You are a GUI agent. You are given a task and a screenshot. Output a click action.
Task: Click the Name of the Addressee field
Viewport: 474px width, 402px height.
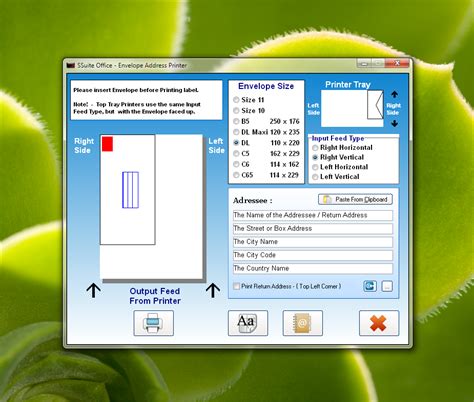point(313,215)
